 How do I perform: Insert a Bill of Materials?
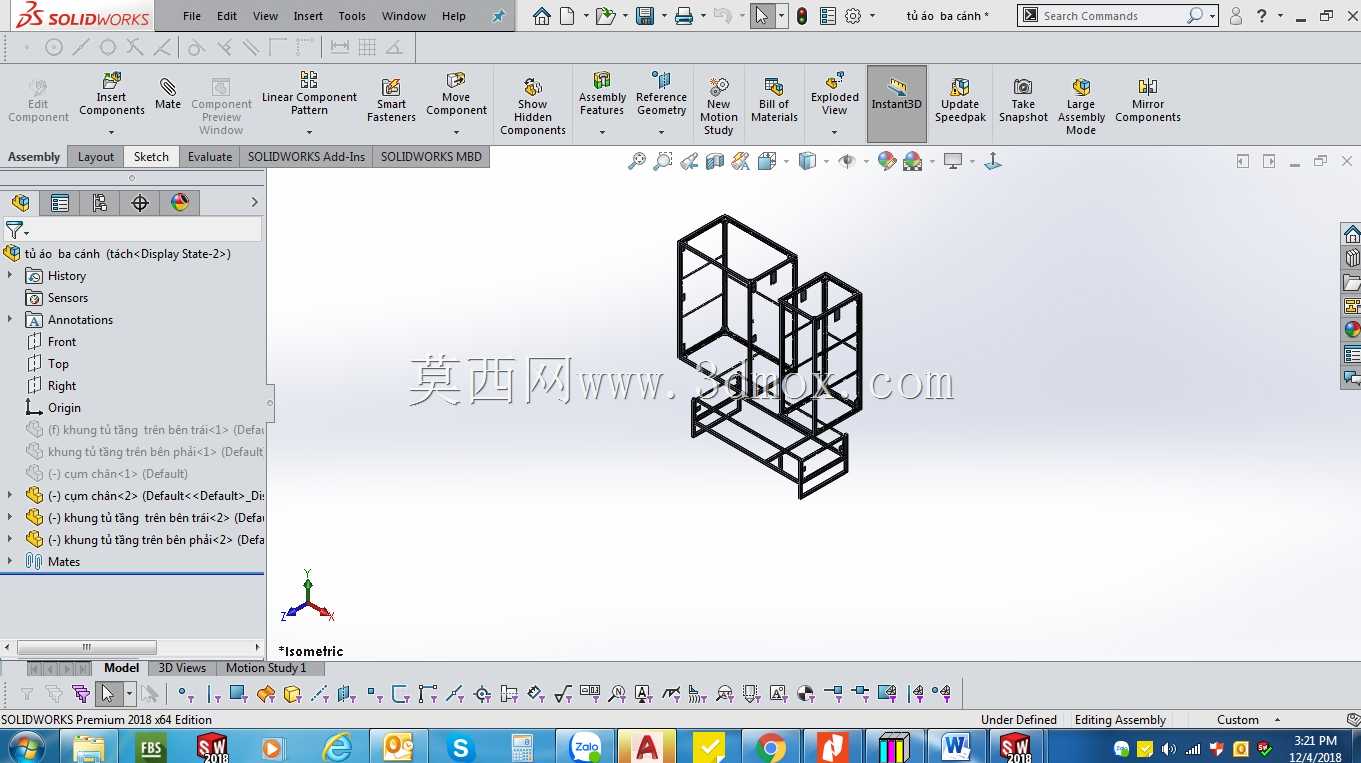(774, 101)
